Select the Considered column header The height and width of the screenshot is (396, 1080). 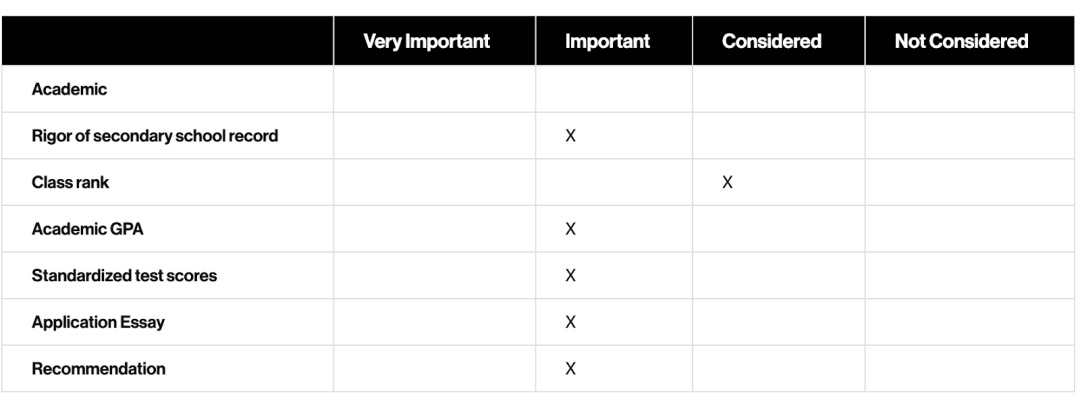771,41
